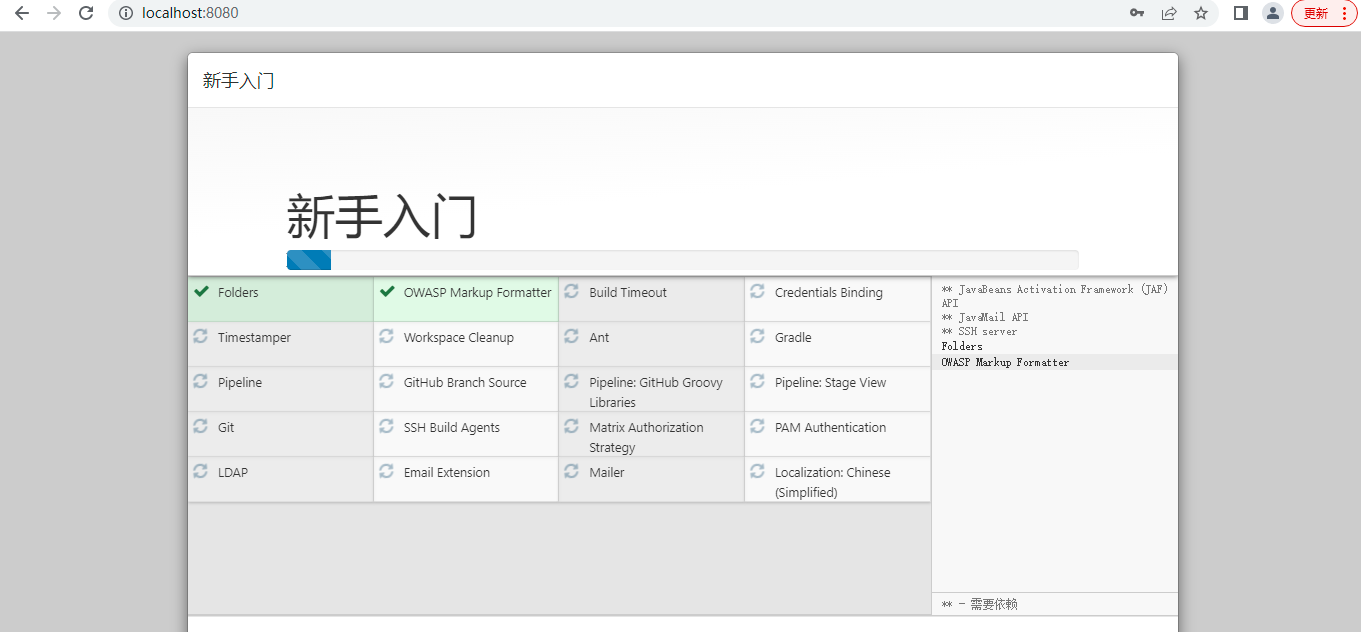Click the sync icon beside Build Timeout
This screenshot has width=1361, height=632.
point(571,291)
